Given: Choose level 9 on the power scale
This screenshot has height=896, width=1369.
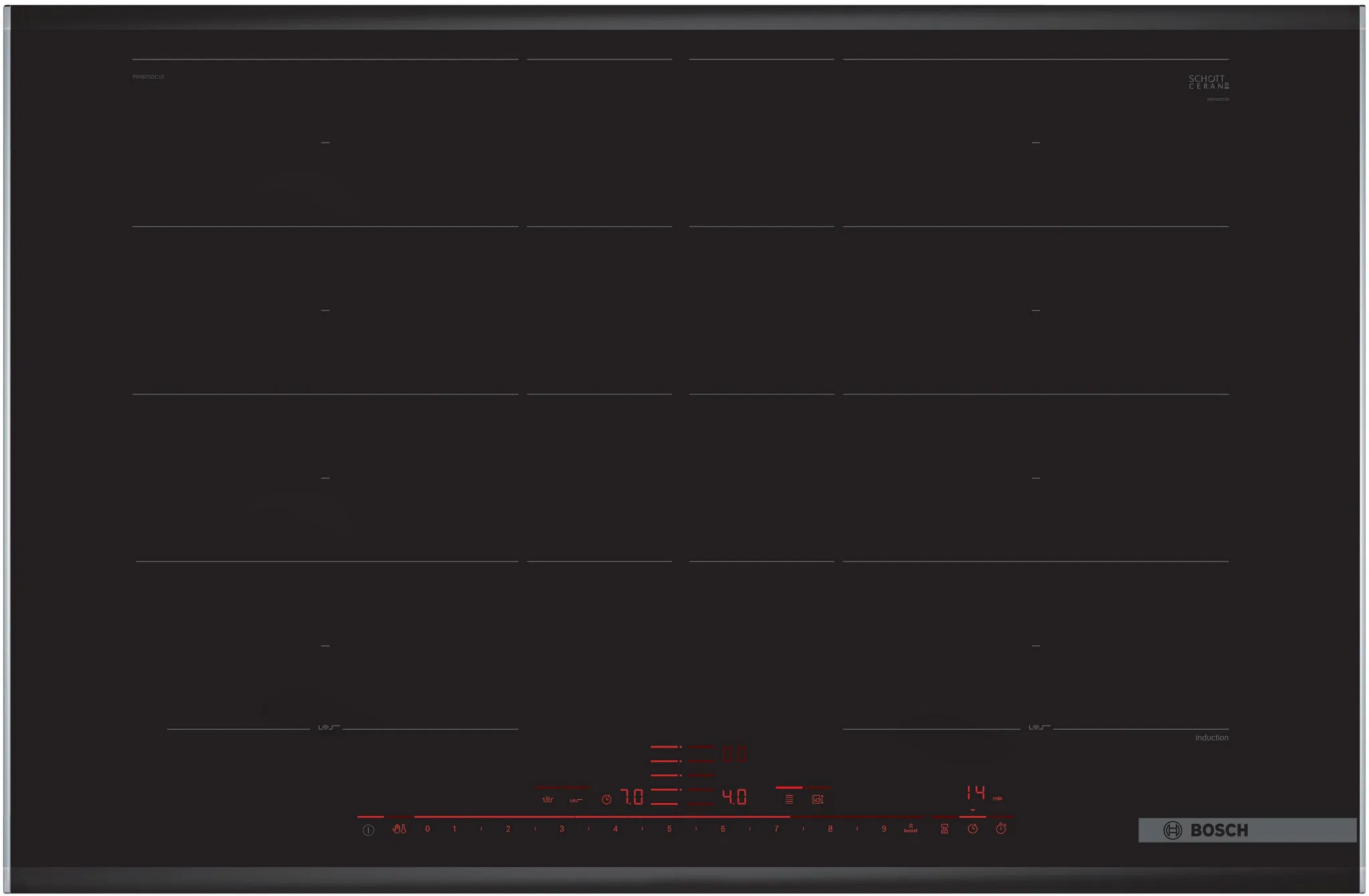Looking at the screenshot, I should 884,829.
